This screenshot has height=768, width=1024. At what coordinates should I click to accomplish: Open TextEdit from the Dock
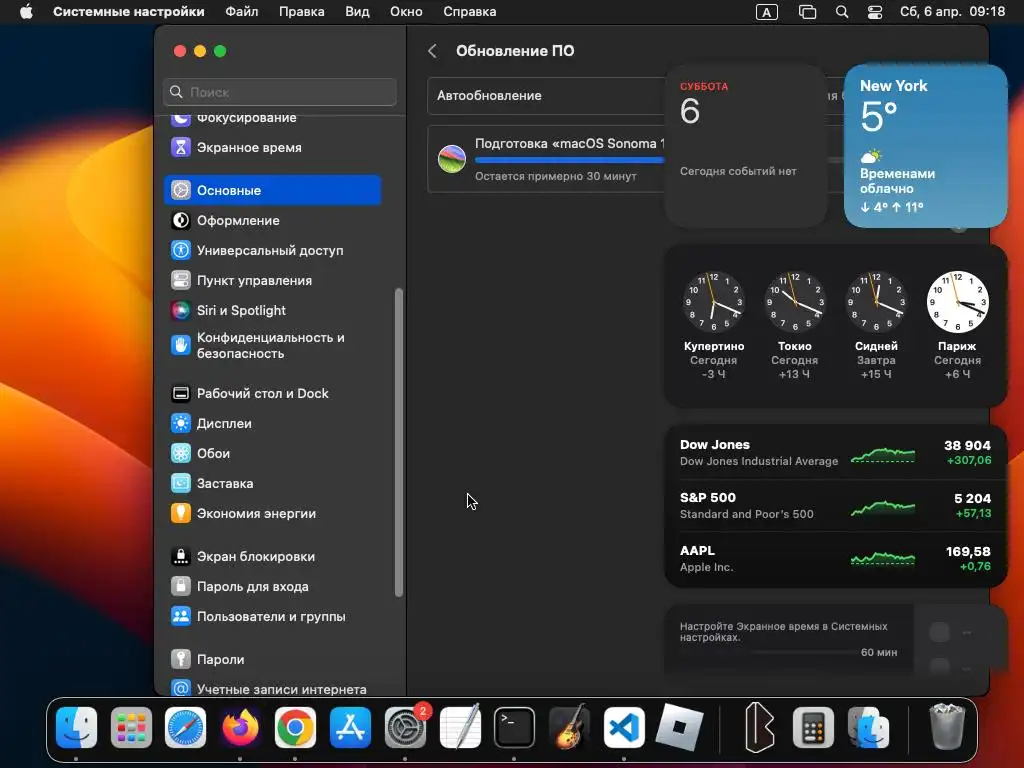[460, 727]
